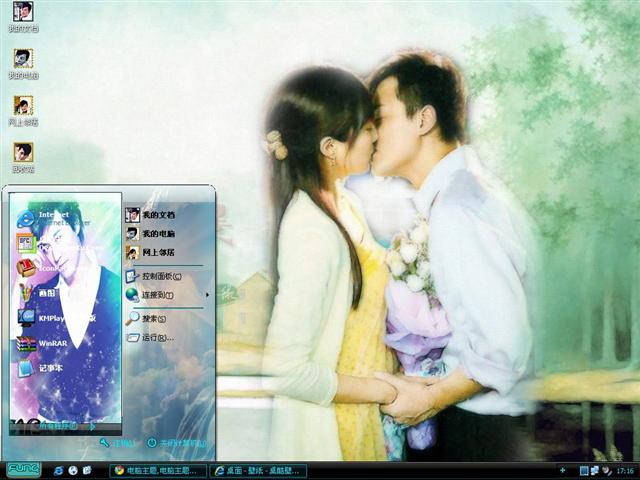The width and height of the screenshot is (640, 480).
Task: Click the third quick launch icon
Action: (87, 471)
